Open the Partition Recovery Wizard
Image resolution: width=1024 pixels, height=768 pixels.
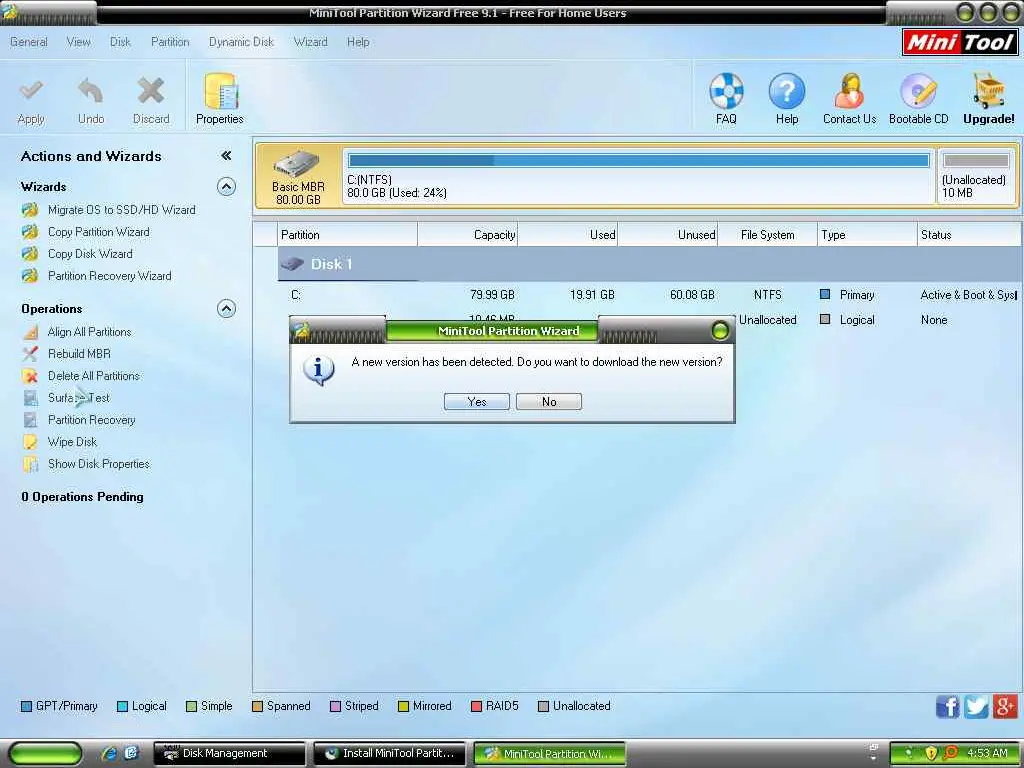click(110, 276)
